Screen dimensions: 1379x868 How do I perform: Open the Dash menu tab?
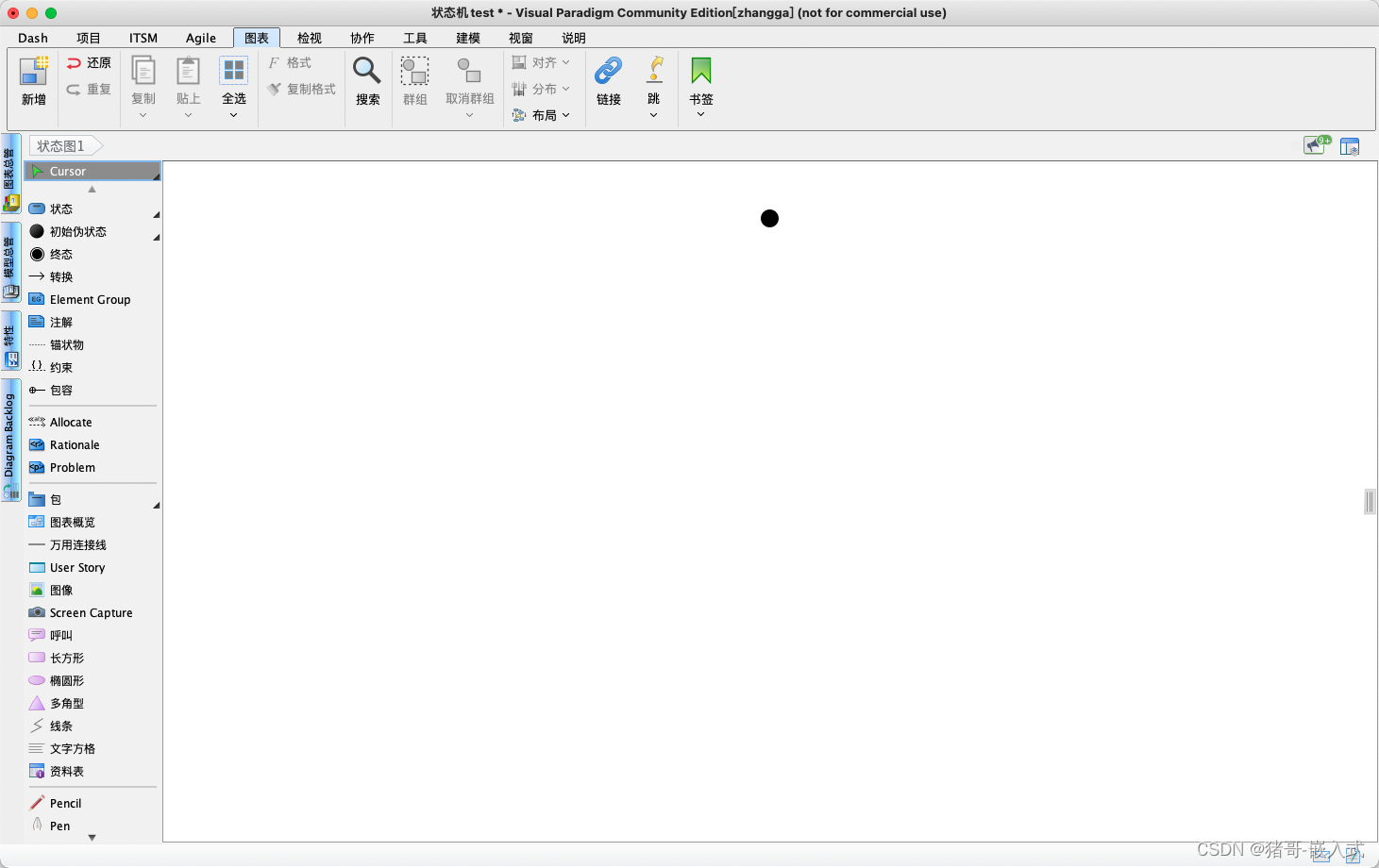[x=33, y=38]
